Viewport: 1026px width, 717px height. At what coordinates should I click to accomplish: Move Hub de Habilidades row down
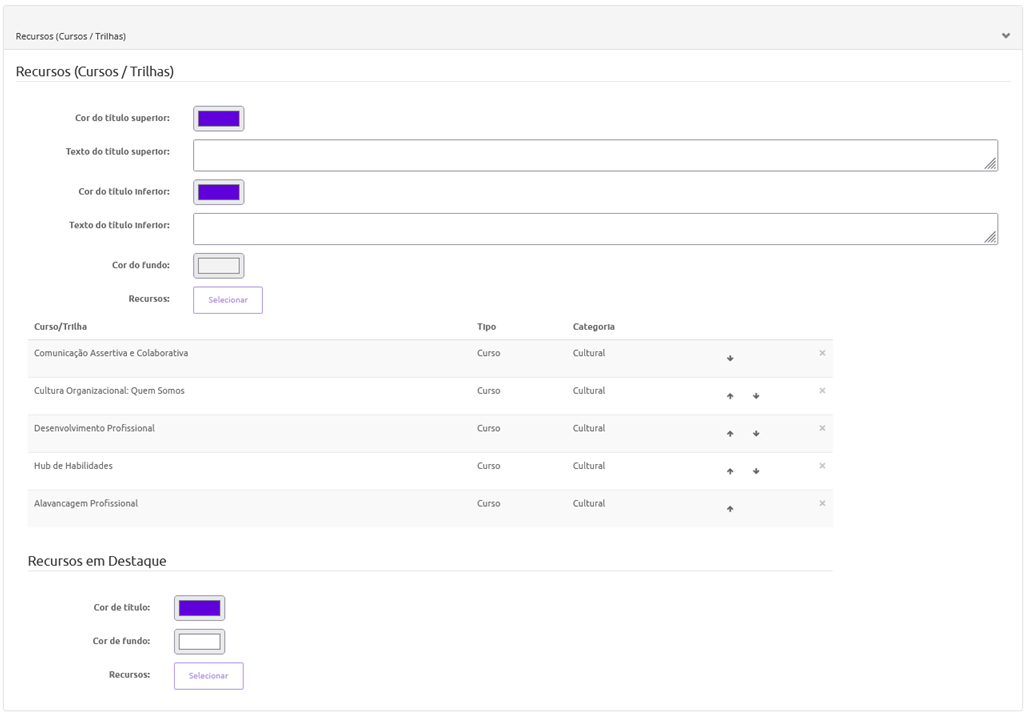coord(756,471)
